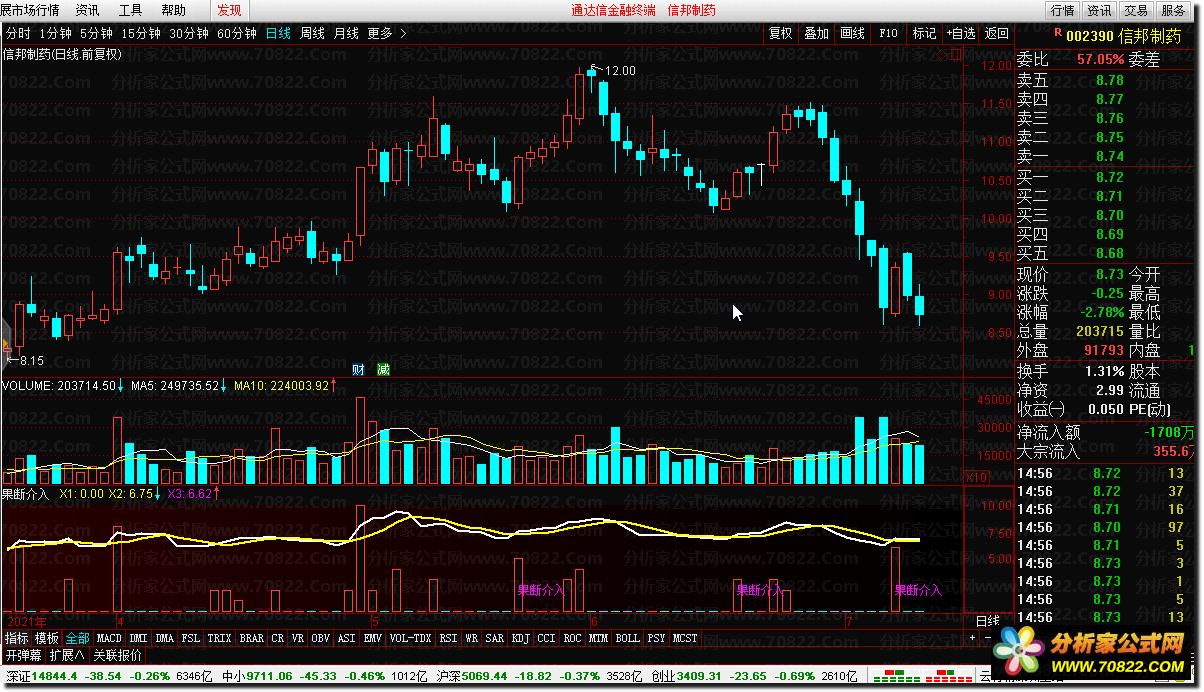Switch to 1分钟 chart period
1204x692 pixels.
(x=55, y=33)
